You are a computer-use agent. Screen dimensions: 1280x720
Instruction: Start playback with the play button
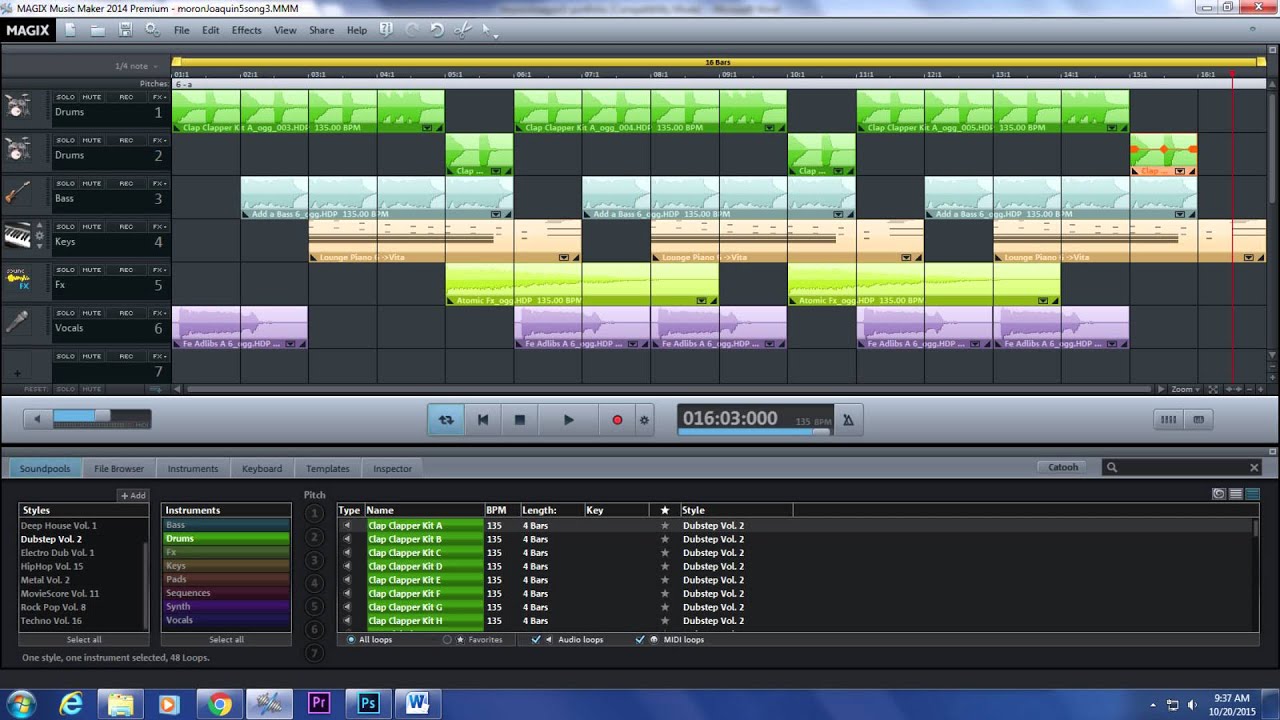(568, 420)
